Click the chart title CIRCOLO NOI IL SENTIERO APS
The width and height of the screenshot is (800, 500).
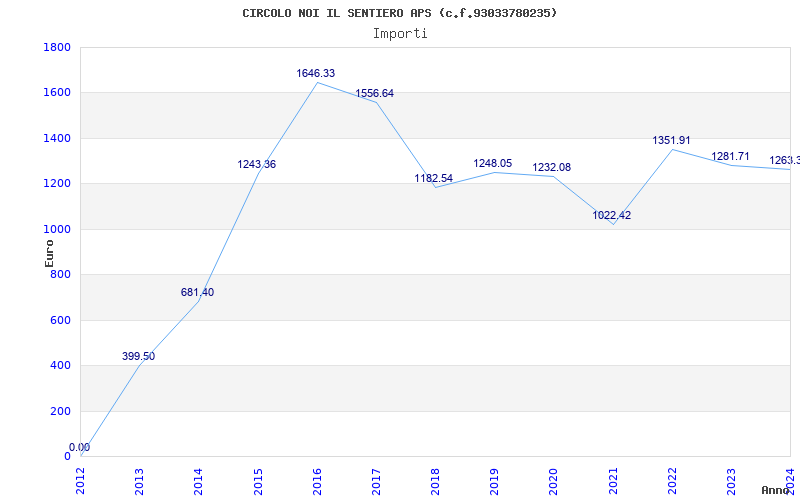[400, 13]
